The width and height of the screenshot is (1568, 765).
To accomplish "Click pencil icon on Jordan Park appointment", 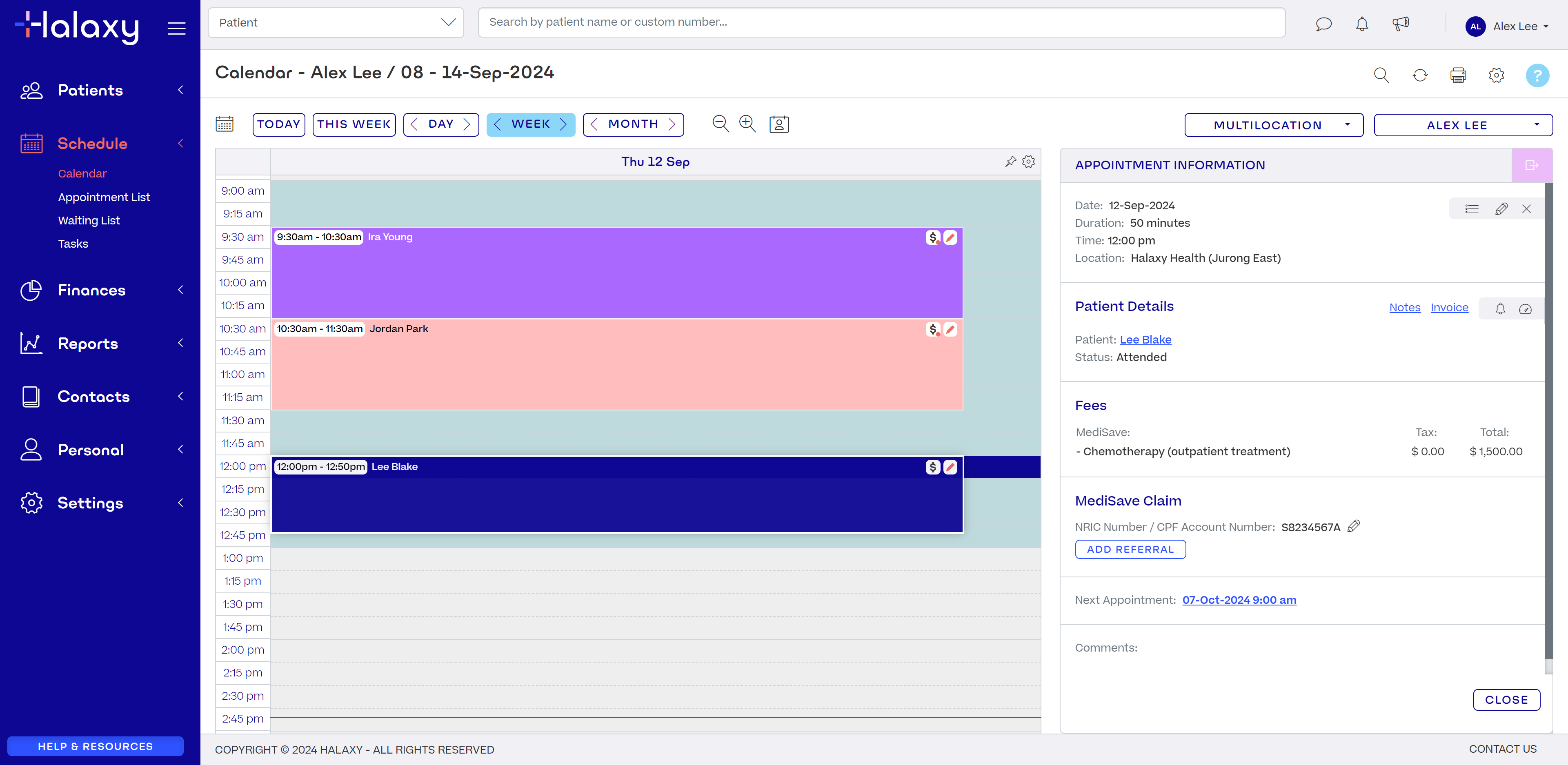I will click(950, 329).
